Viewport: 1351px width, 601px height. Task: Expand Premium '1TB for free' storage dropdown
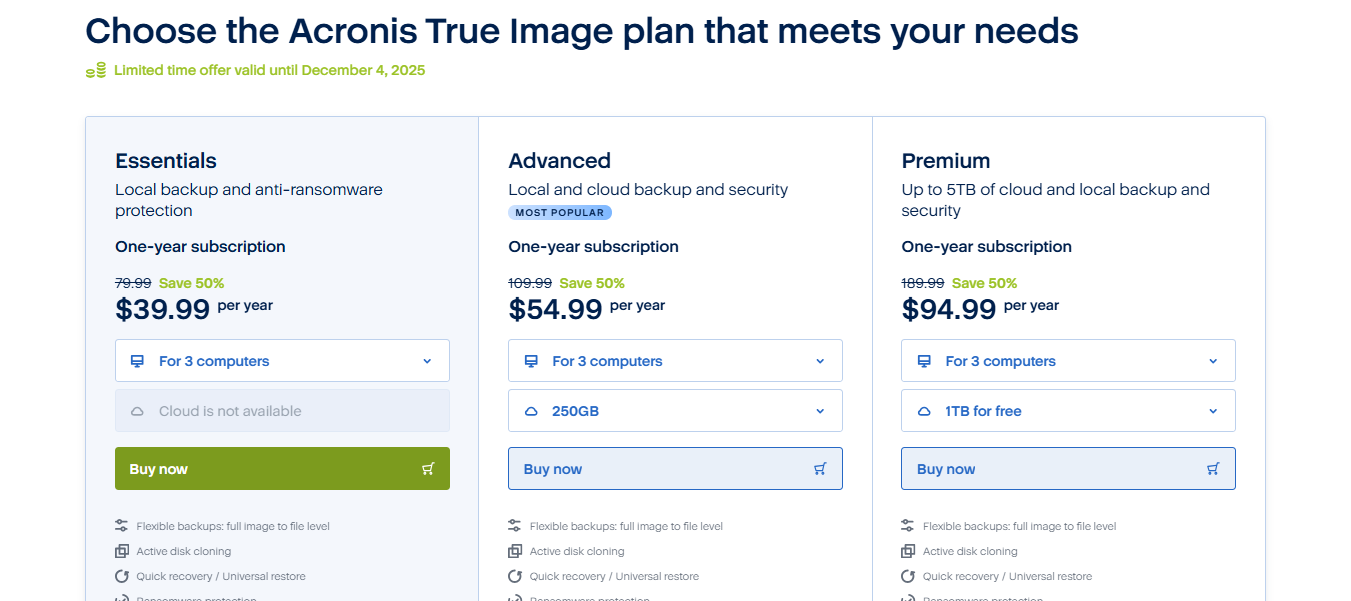coord(1068,411)
